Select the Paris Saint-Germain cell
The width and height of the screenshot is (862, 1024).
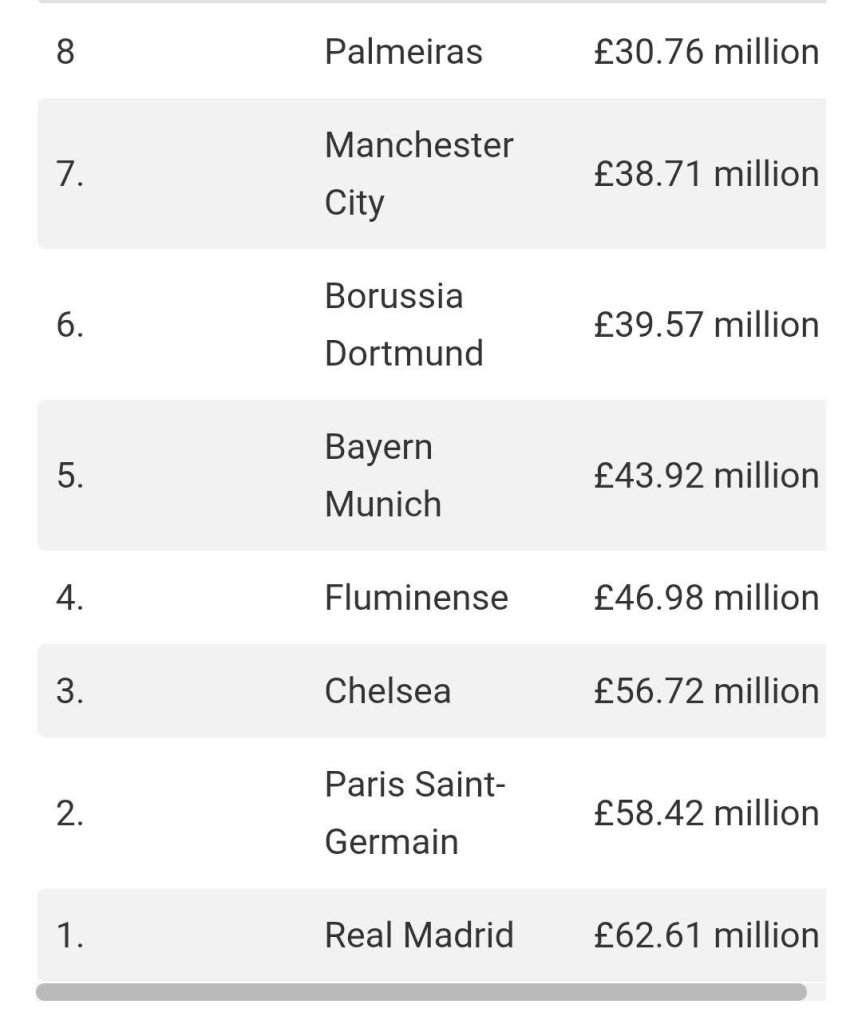click(415, 813)
